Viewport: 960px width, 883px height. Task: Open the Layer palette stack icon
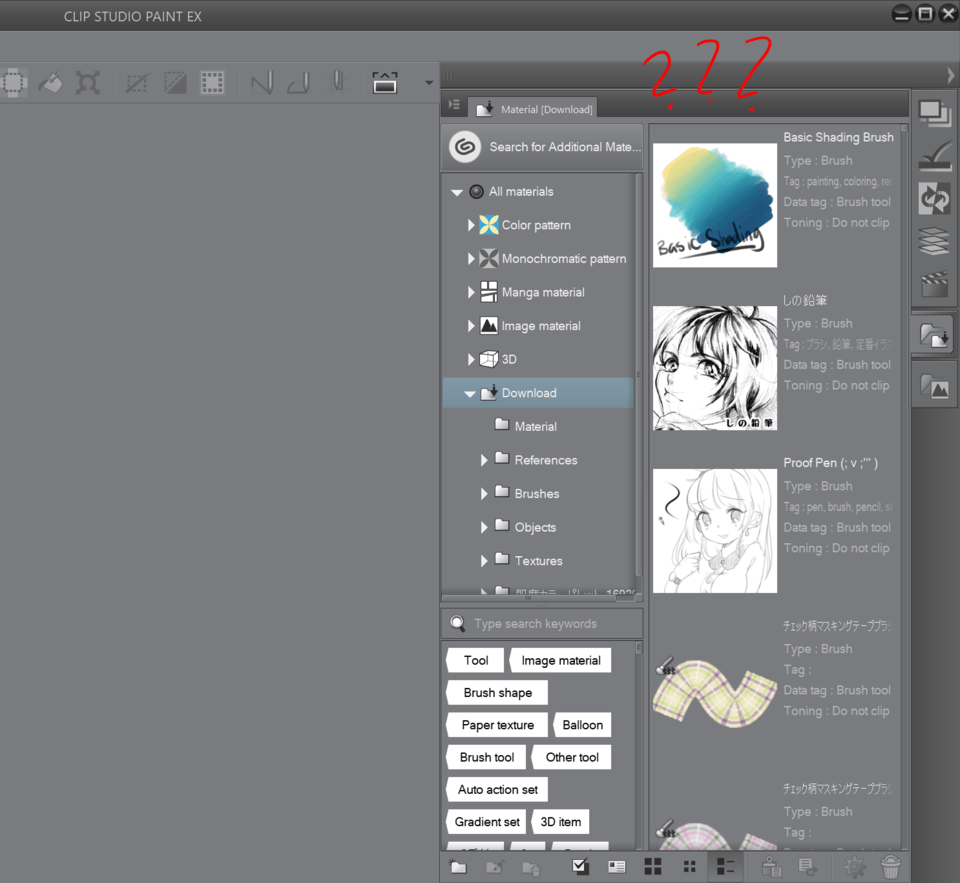[x=934, y=241]
